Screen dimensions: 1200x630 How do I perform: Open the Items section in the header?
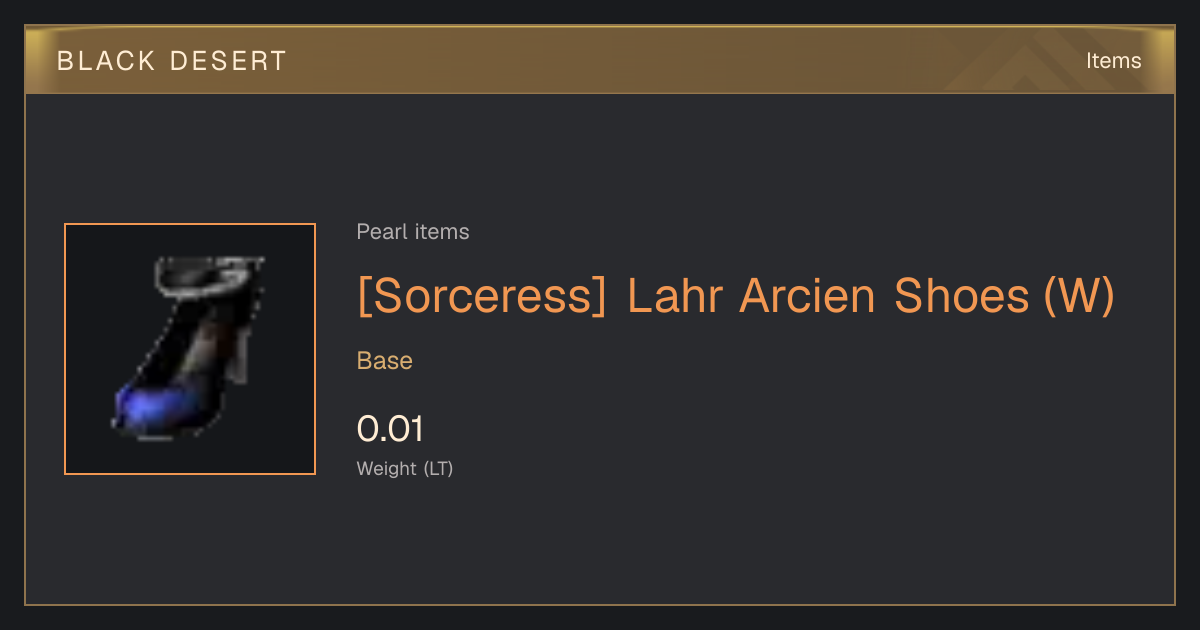(1113, 61)
